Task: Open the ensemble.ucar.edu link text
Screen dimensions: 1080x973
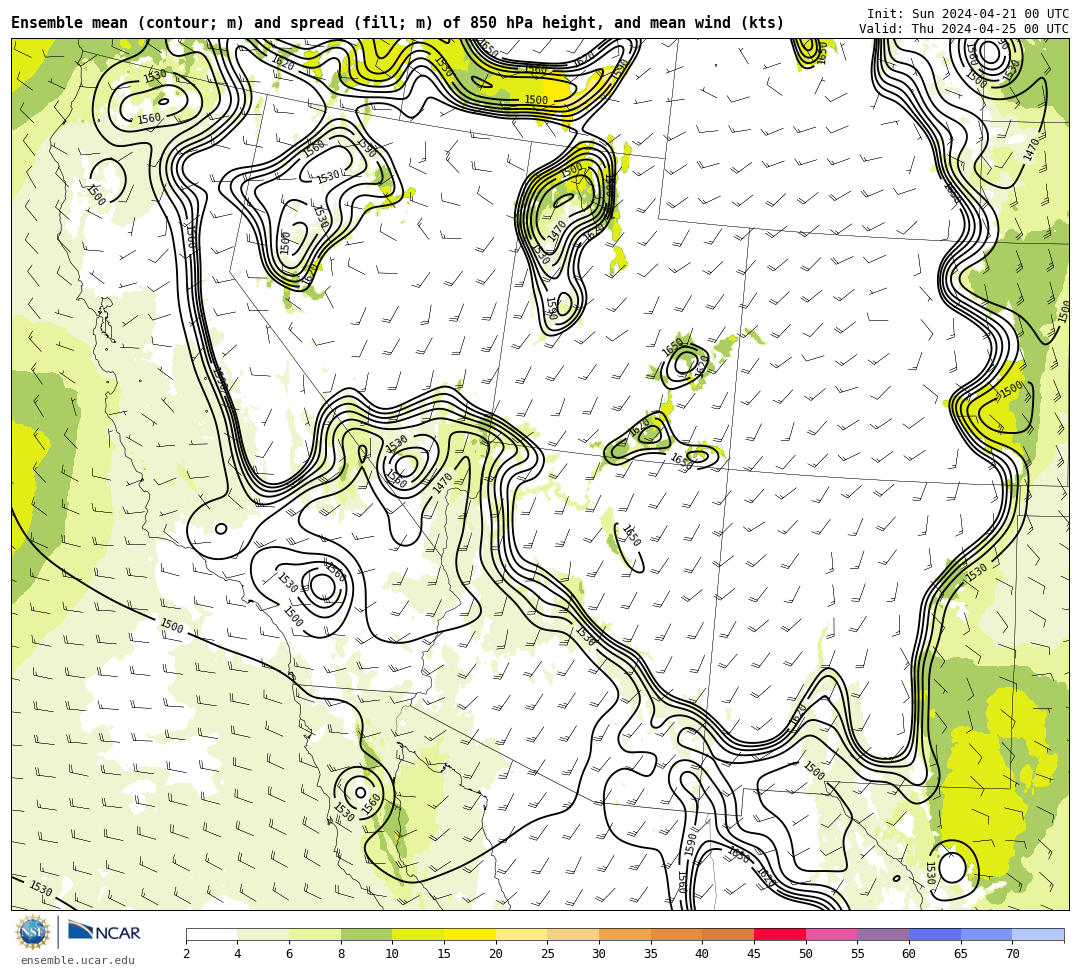Action: [x=78, y=960]
